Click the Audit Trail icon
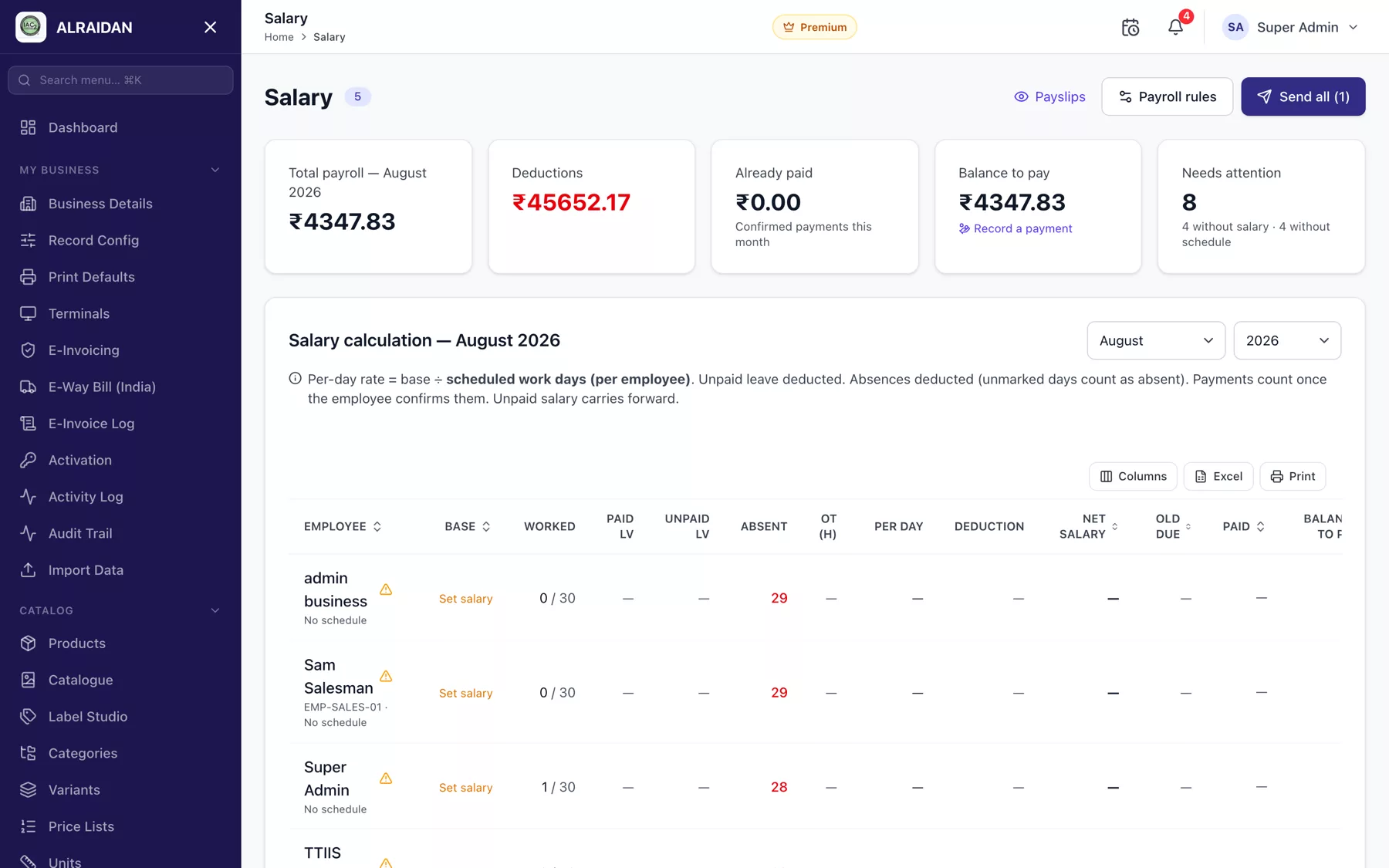The width and height of the screenshot is (1389, 868). click(28, 533)
